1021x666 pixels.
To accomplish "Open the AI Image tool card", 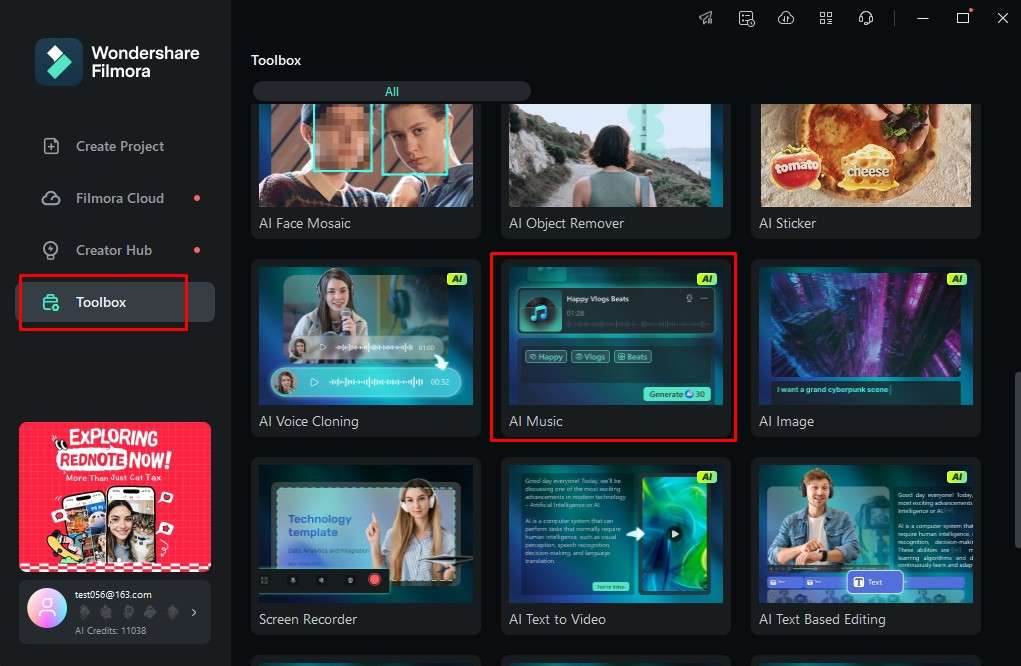I will tap(866, 348).
